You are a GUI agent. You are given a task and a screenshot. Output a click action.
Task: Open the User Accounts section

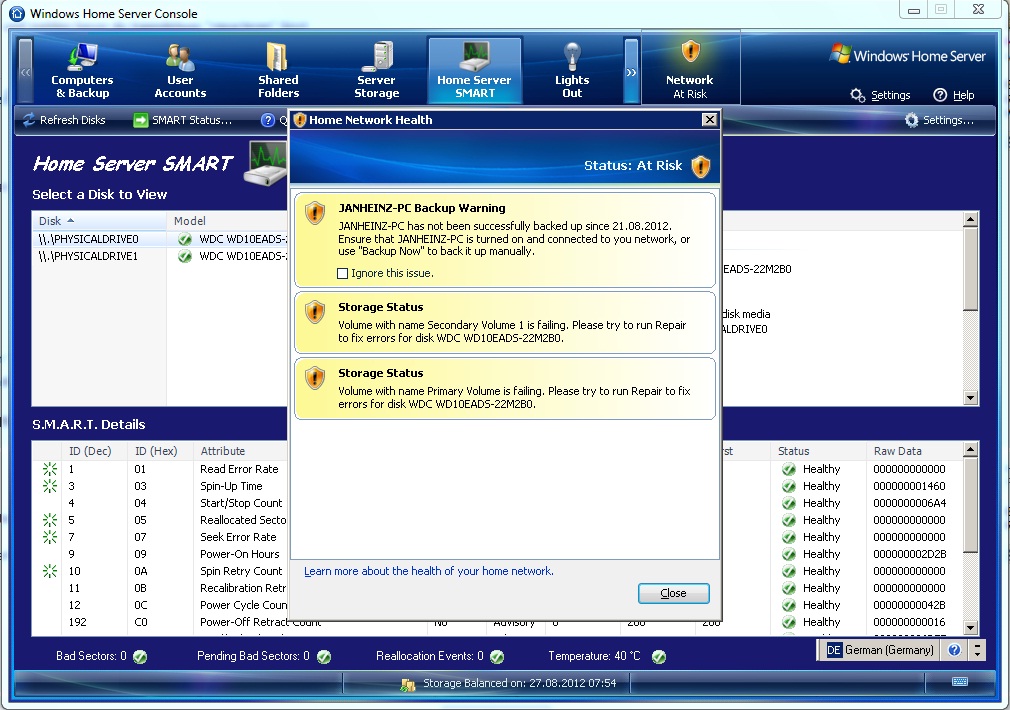tap(179, 68)
